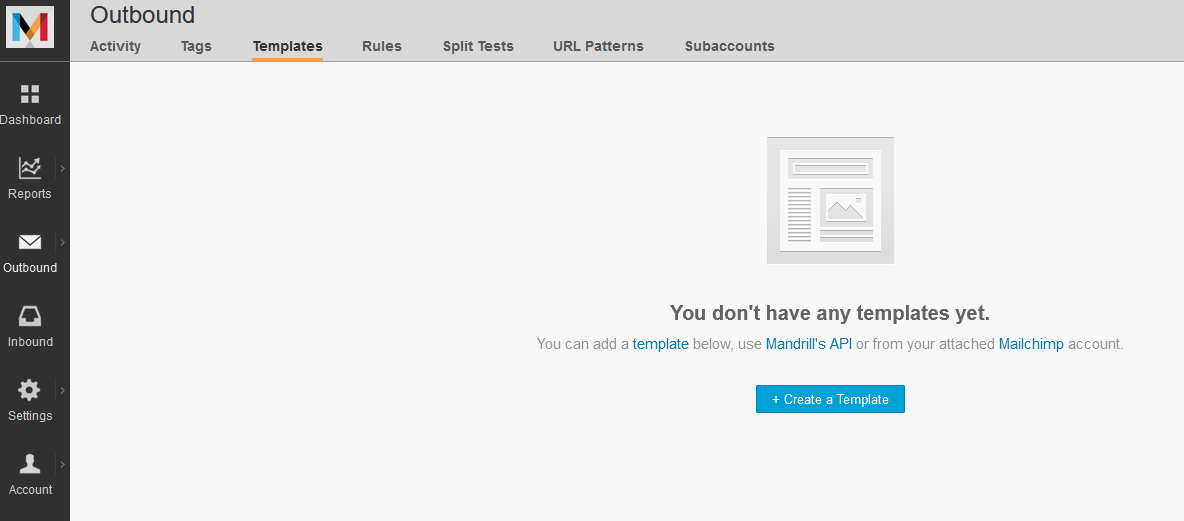This screenshot has height=521, width=1184.
Task: Click the Mandrill logo icon
Action: [x=30, y=26]
